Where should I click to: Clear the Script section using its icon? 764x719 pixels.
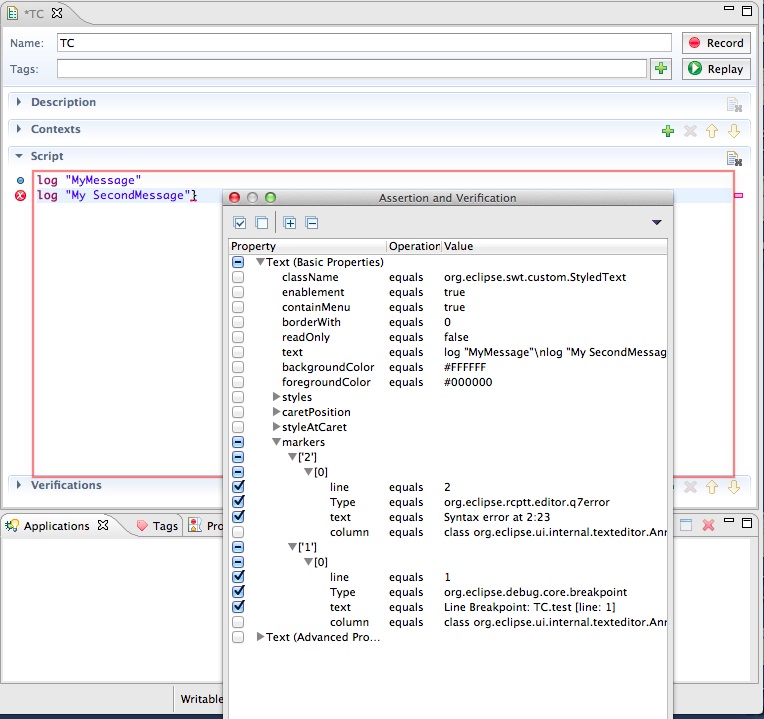pos(734,158)
